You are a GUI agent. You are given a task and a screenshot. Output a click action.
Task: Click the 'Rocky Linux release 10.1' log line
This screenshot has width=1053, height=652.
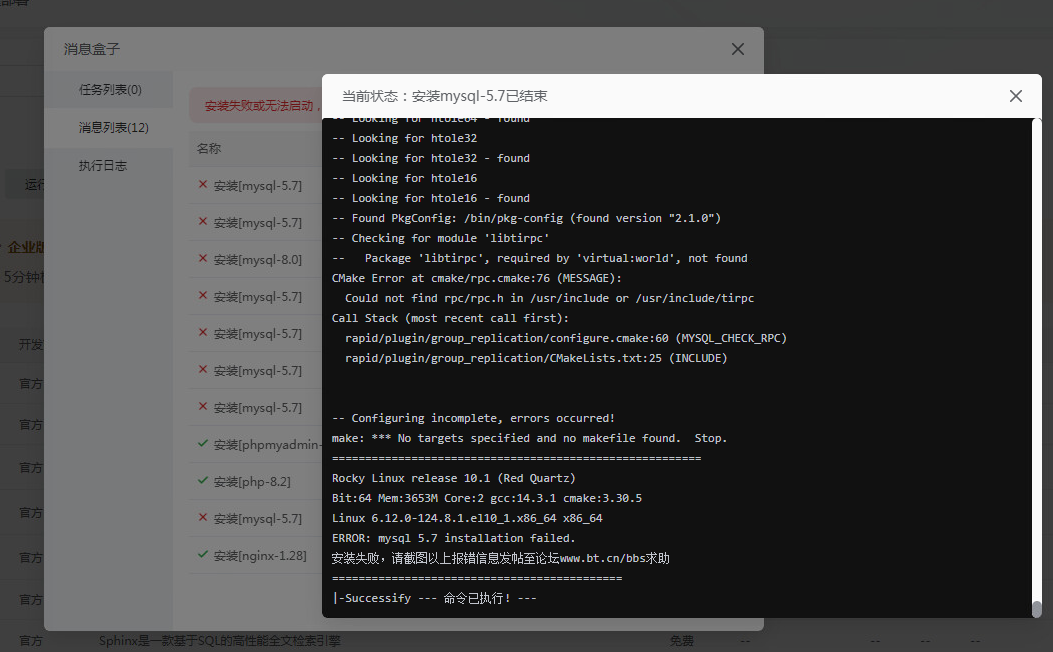pyautogui.click(x=453, y=478)
